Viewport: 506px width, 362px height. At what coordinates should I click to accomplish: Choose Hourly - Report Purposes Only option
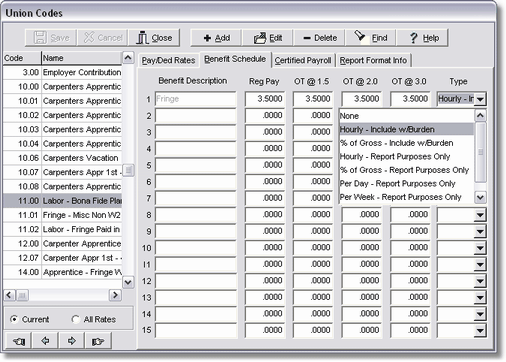(x=406, y=156)
